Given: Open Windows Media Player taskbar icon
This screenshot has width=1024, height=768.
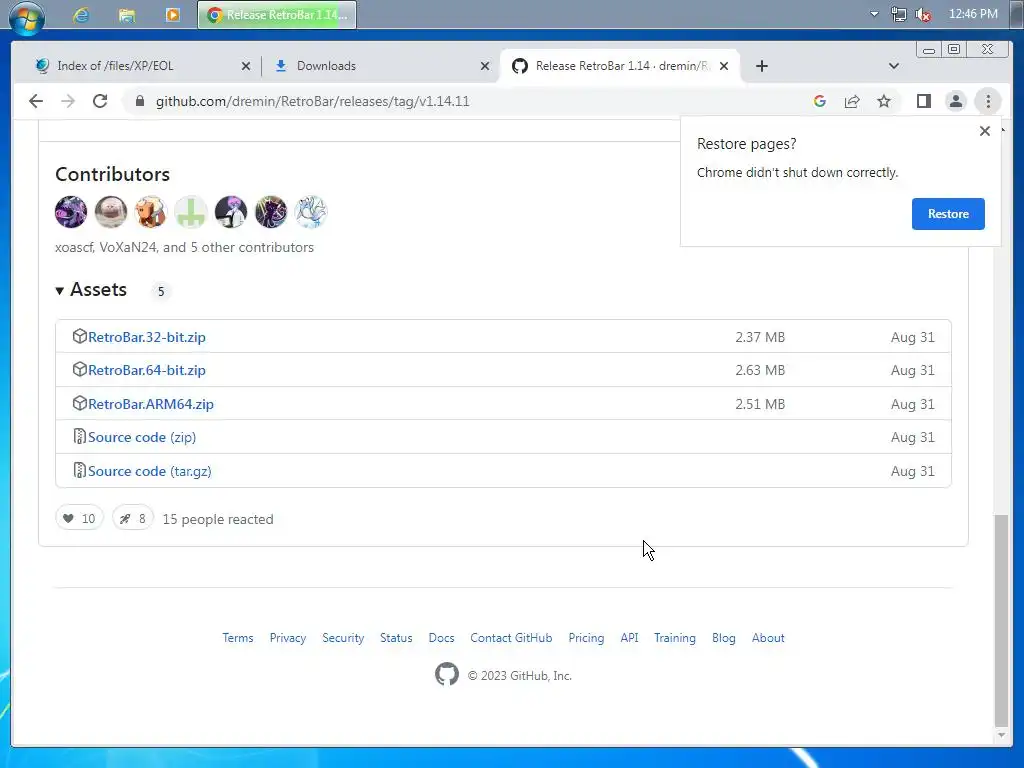Looking at the screenshot, I should click(x=172, y=14).
